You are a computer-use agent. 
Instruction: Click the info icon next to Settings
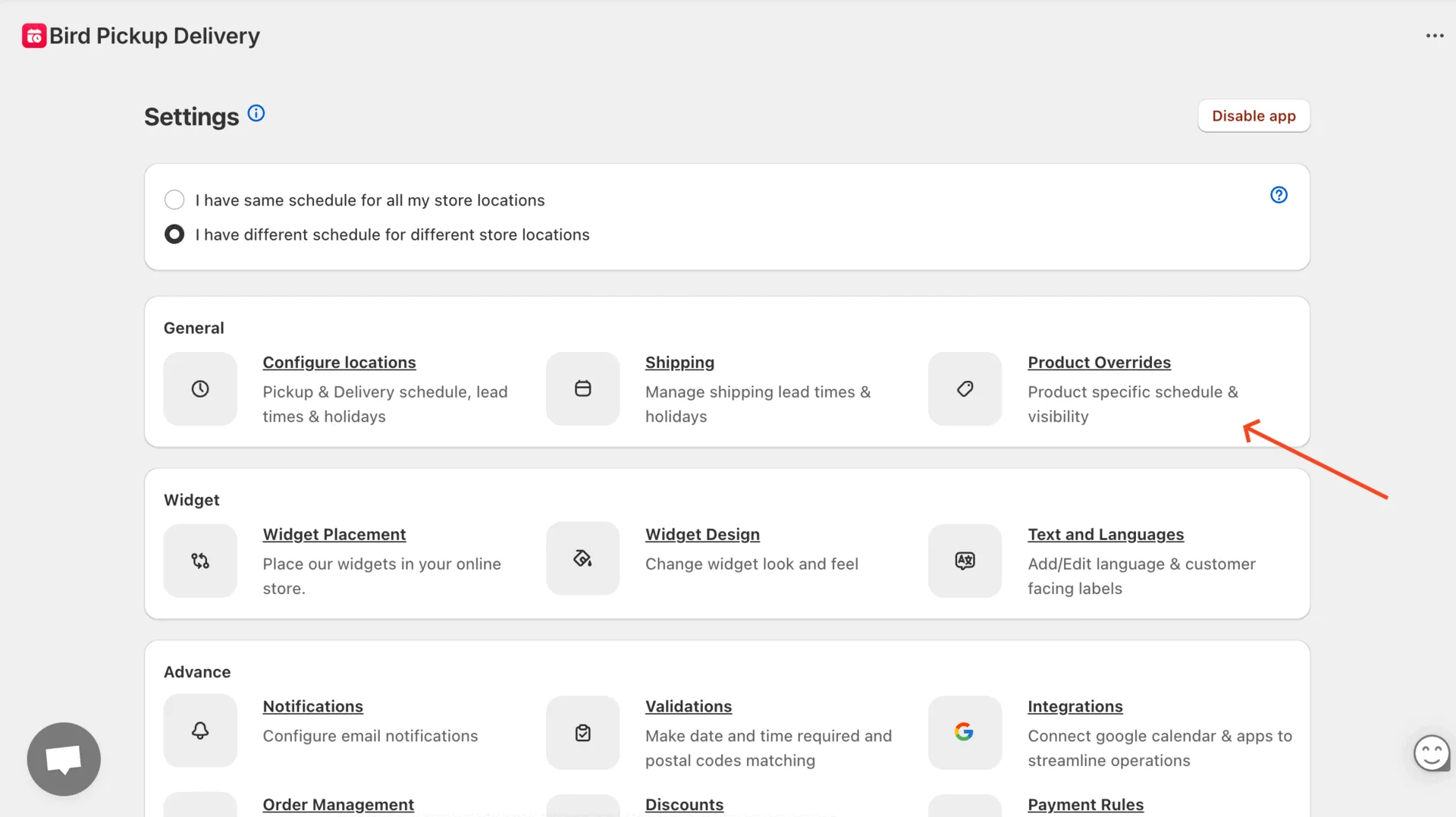pos(256,114)
